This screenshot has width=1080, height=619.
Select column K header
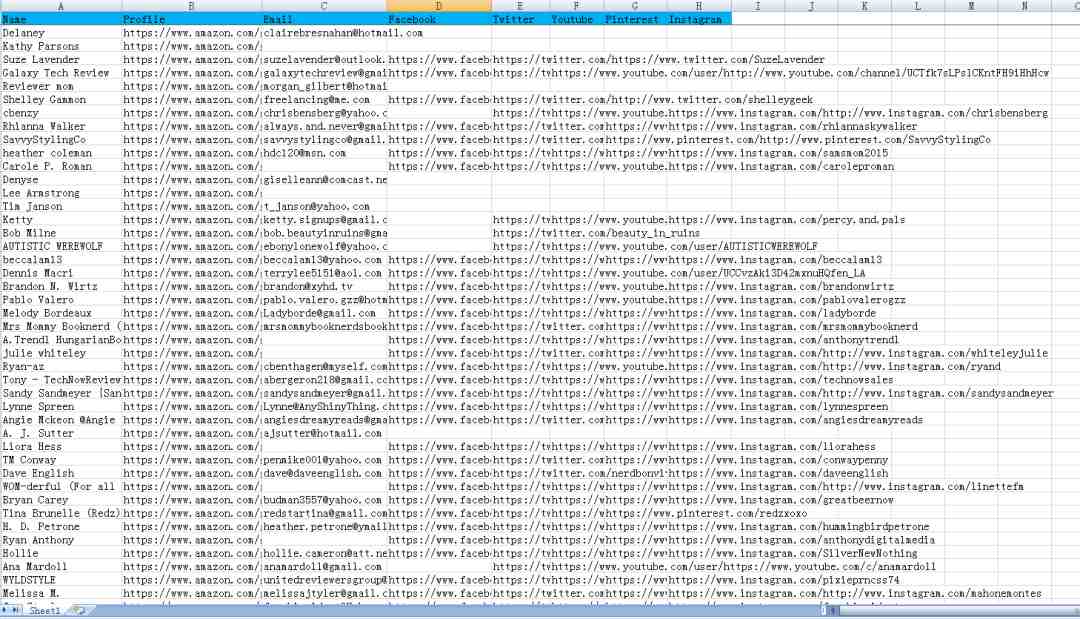point(864,6)
